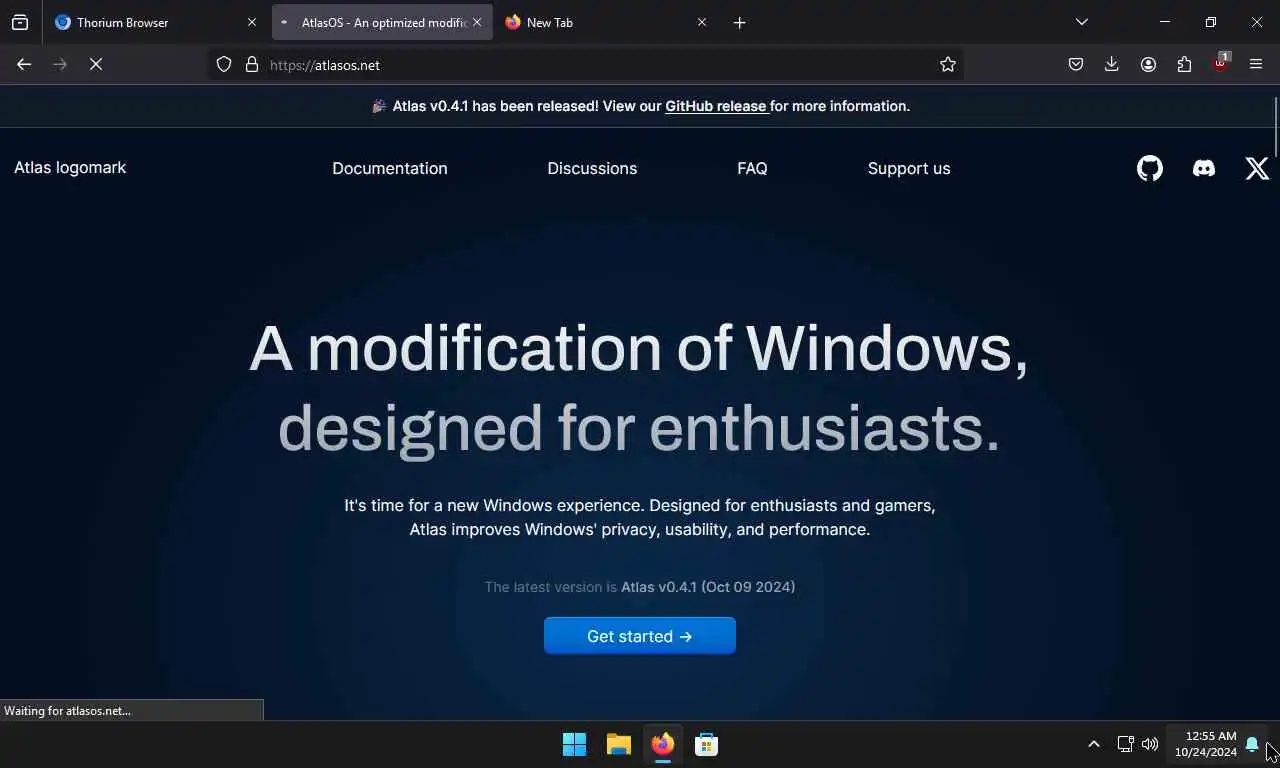
Task: Open the Firefox application menu
Action: pyautogui.click(x=1256, y=64)
